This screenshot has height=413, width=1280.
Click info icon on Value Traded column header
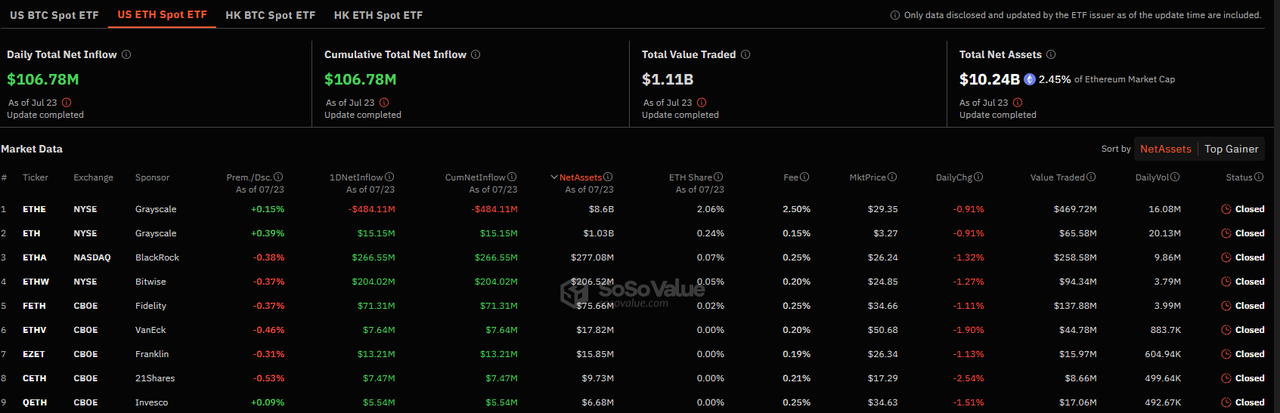click(x=1092, y=177)
